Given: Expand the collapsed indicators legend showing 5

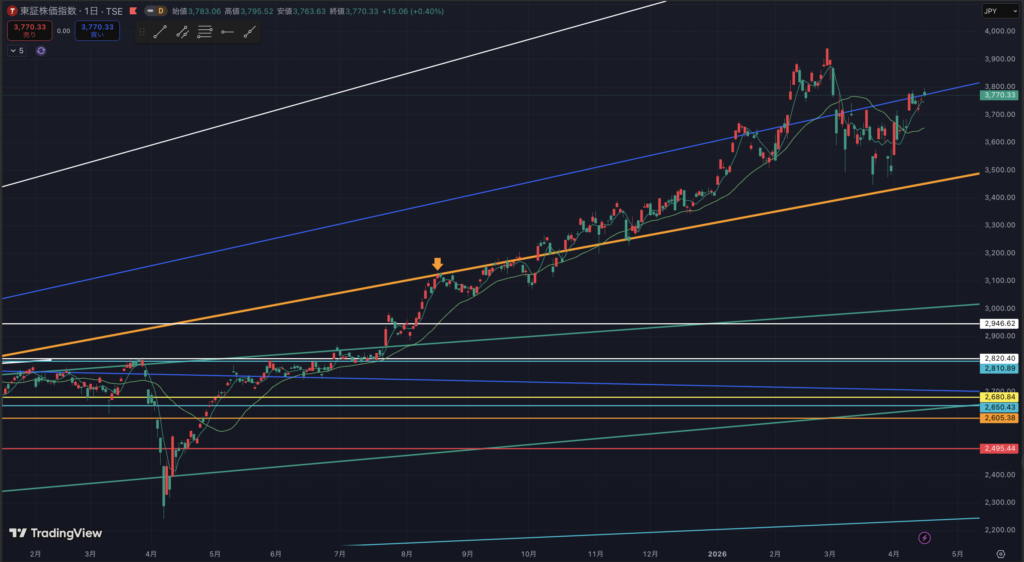Looking at the screenshot, I should coord(17,50).
